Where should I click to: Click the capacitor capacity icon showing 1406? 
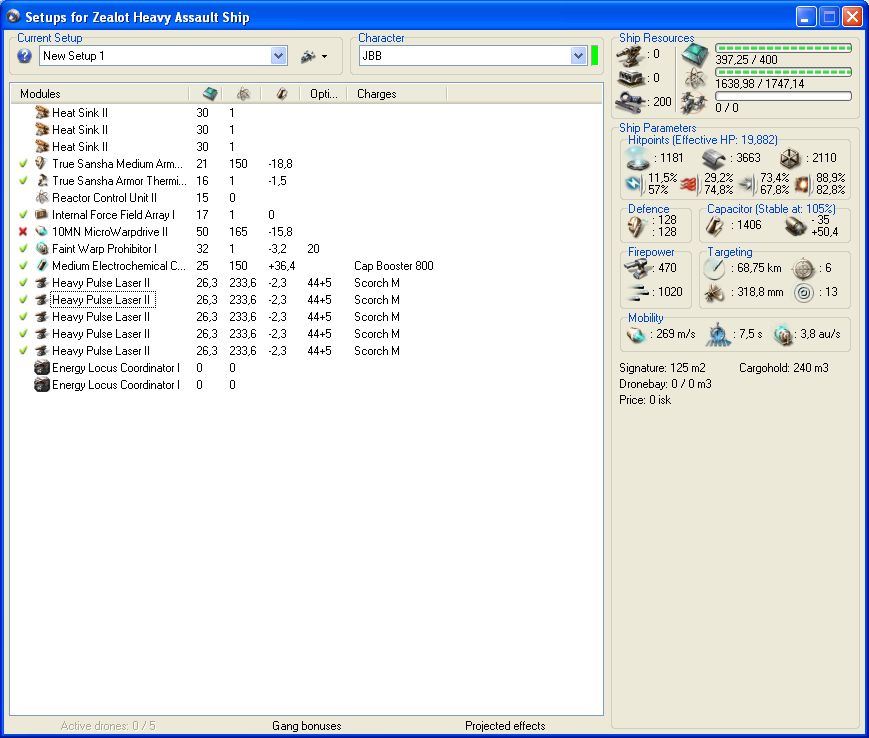[715, 226]
